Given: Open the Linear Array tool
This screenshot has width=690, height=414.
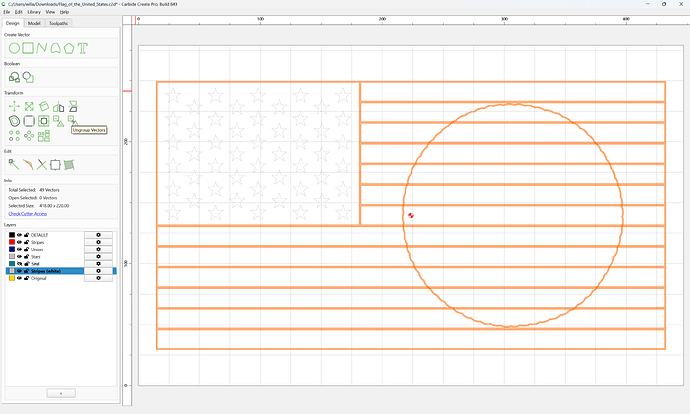Looking at the screenshot, I should [x=14, y=136].
